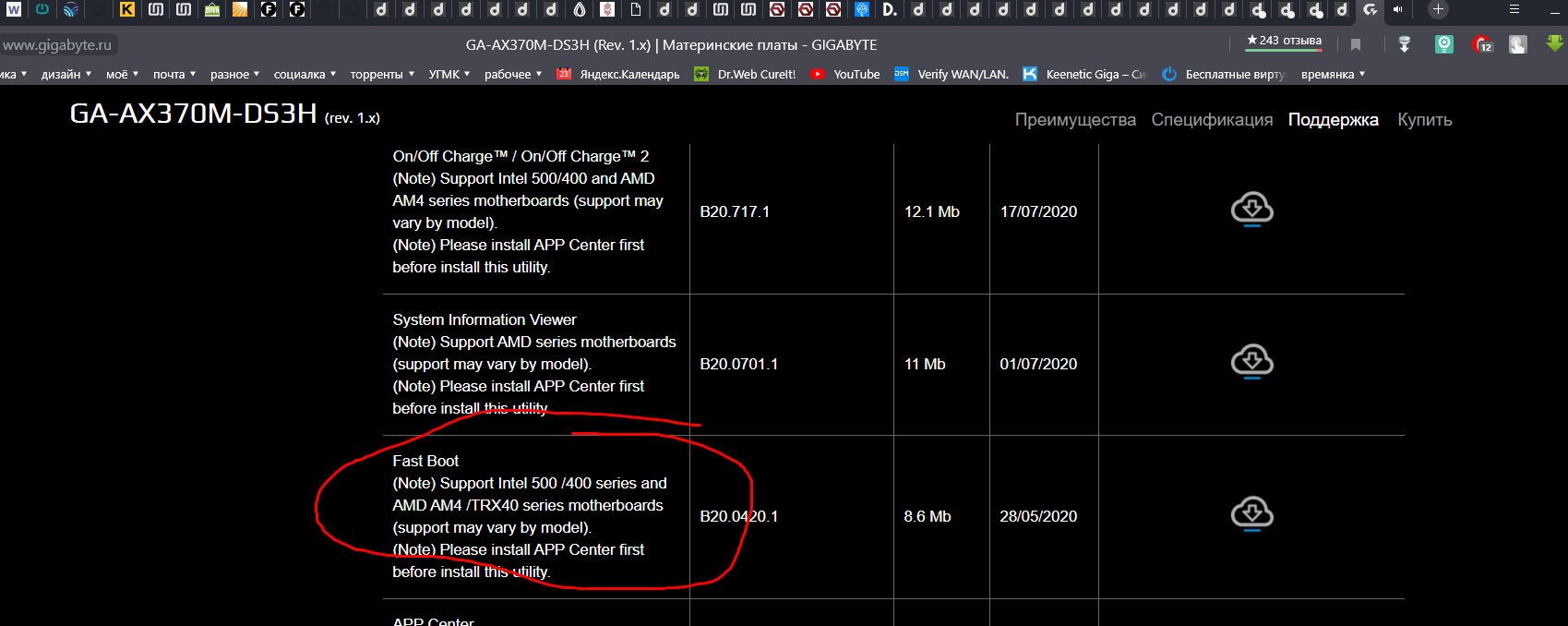
Task: Expand the разное bookmarks folder
Action: coord(235,74)
